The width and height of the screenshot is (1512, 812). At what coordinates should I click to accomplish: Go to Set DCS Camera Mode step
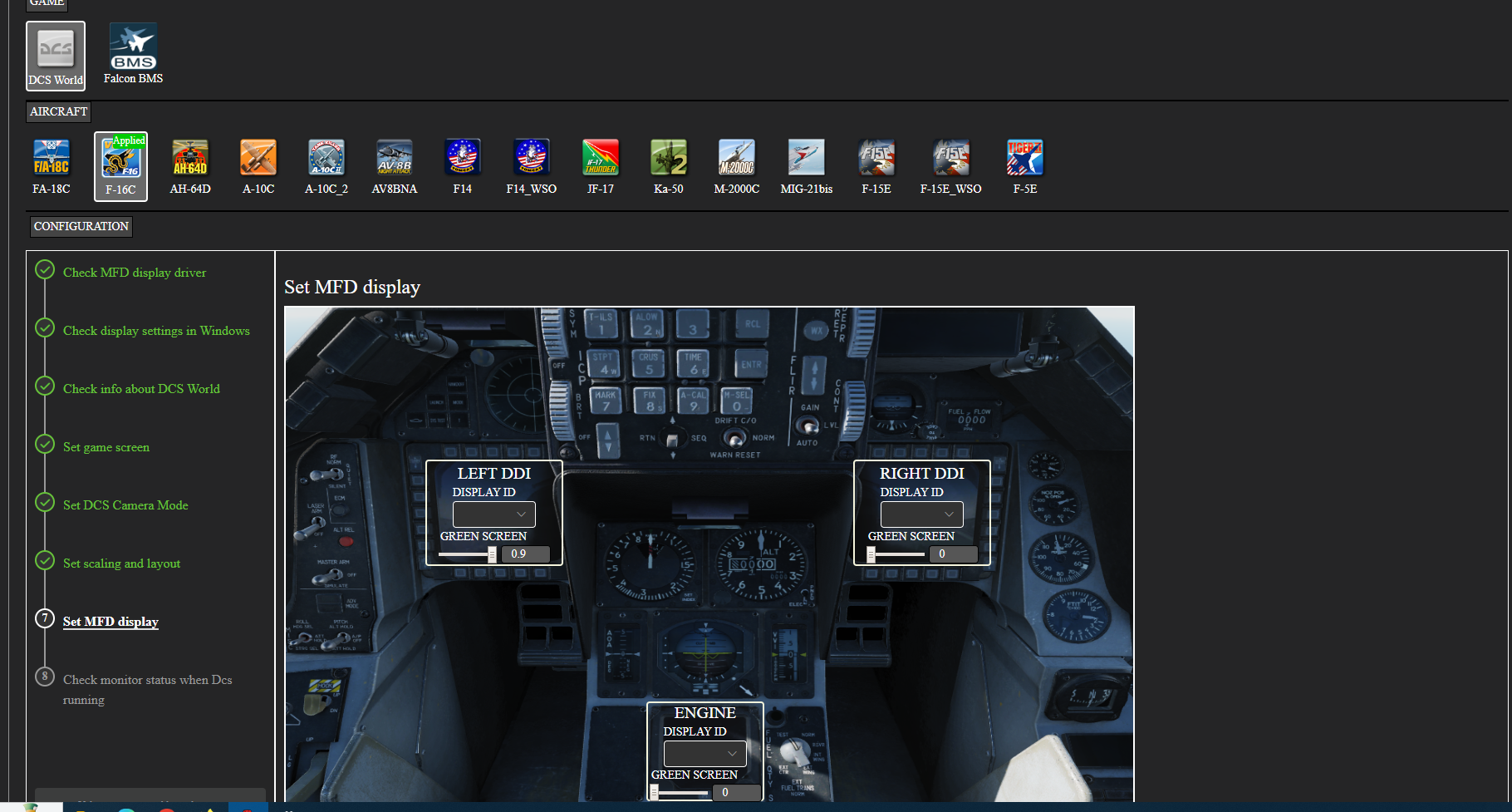pyautogui.click(x=125, y=505)
